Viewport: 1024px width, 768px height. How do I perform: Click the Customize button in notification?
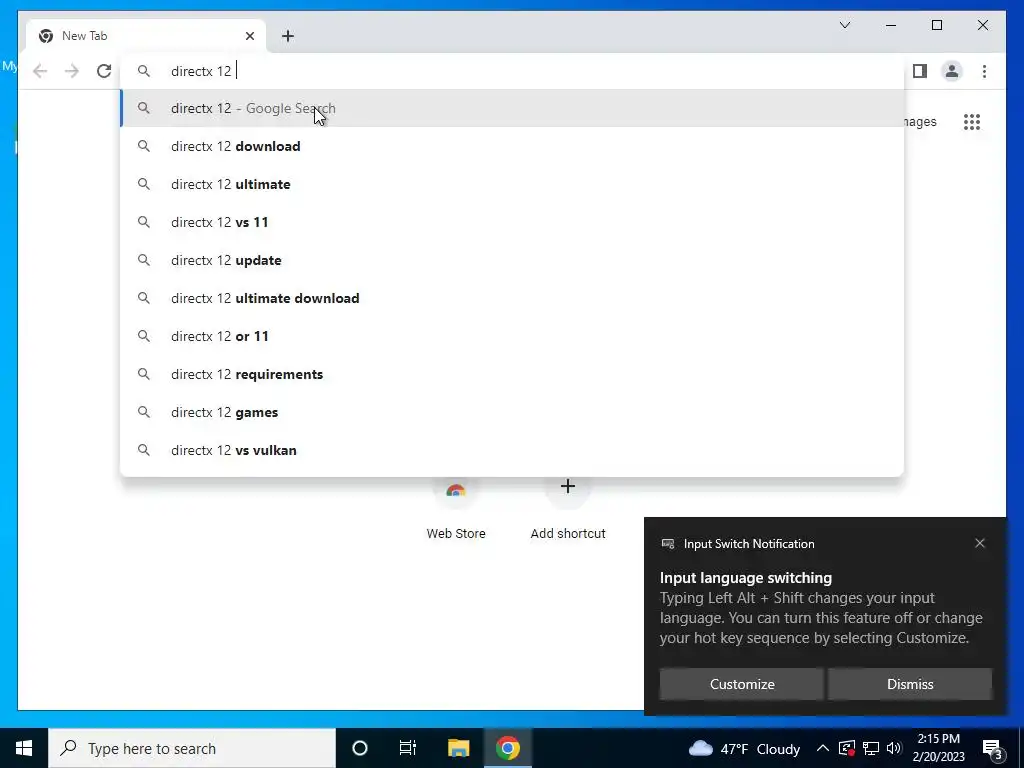(x=742, y=684)
